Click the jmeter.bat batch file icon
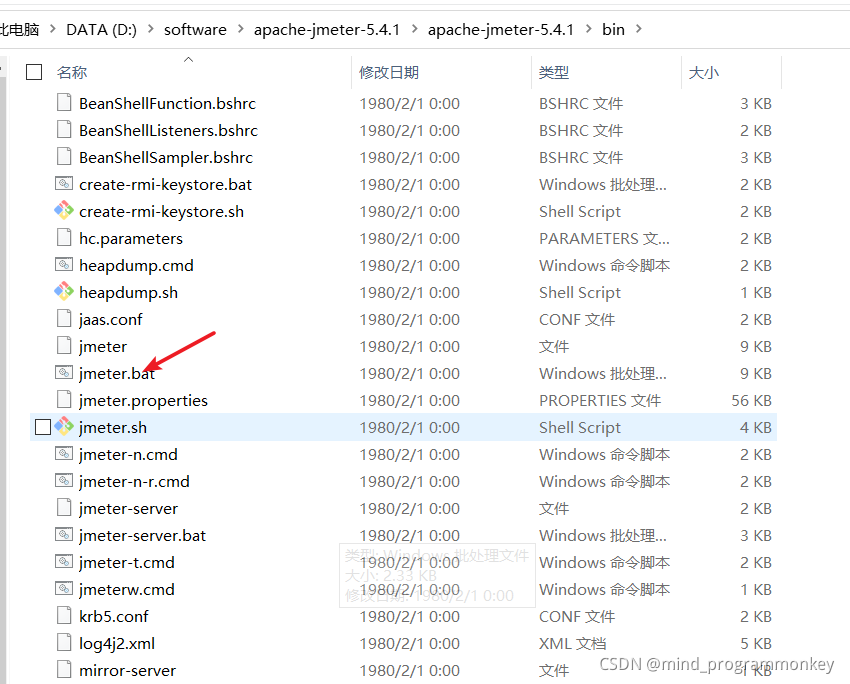850x684 pixels. pos(64,373)
